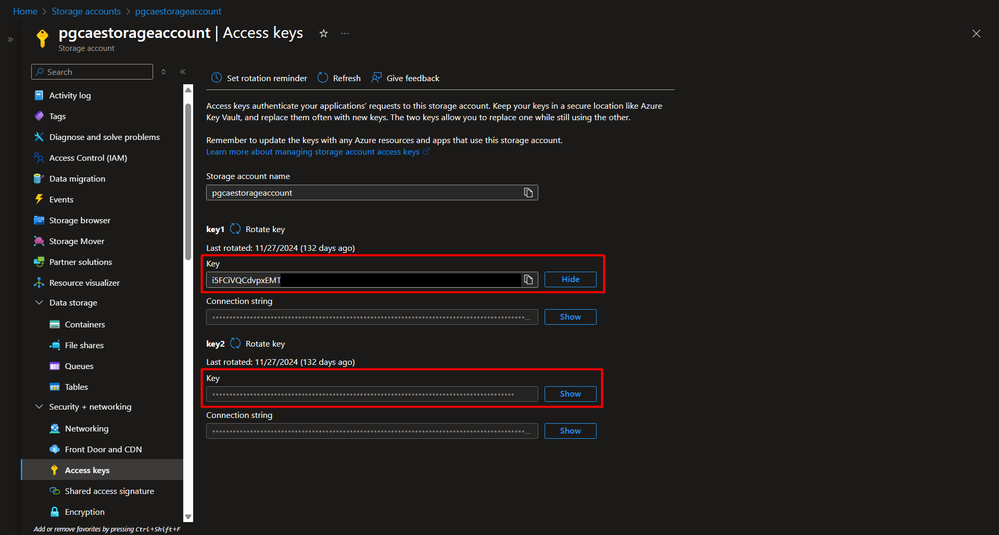This screenshot has width=999, height=535.
Task: Open the more options ellipsis in header
Action: pyautogui.click(x=345, y=33)
